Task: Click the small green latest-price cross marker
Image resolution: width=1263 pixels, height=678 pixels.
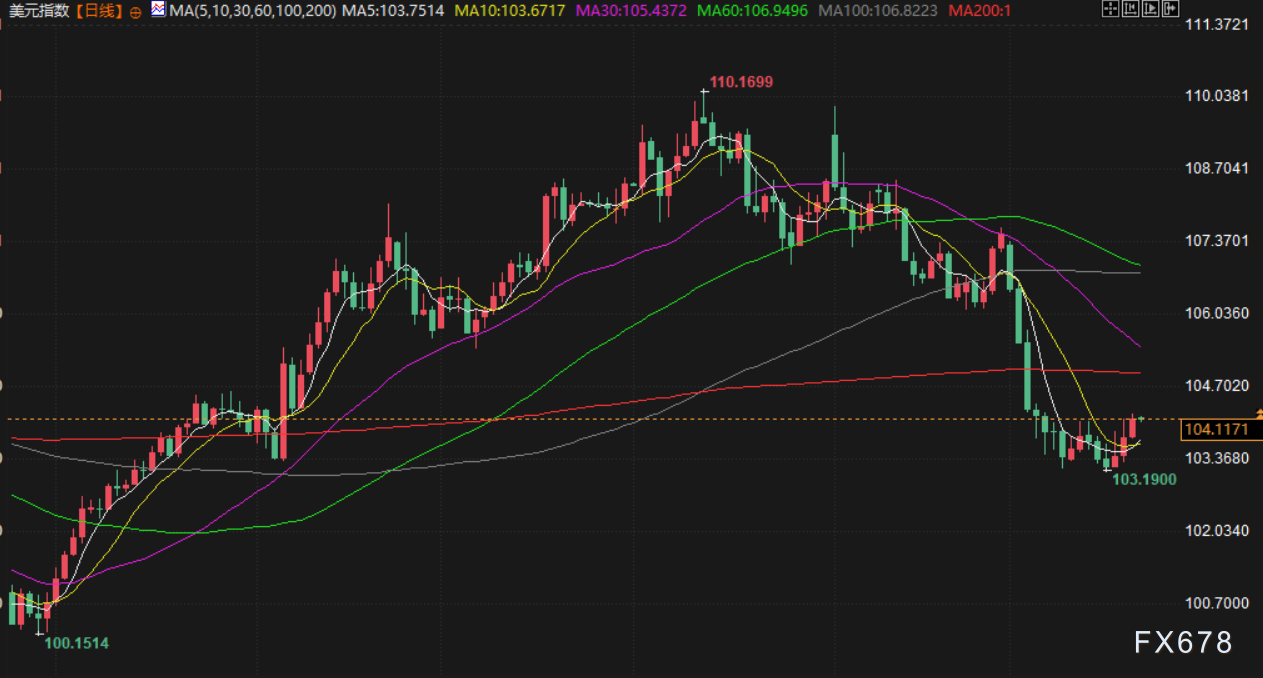Action: click(1141, 418)
